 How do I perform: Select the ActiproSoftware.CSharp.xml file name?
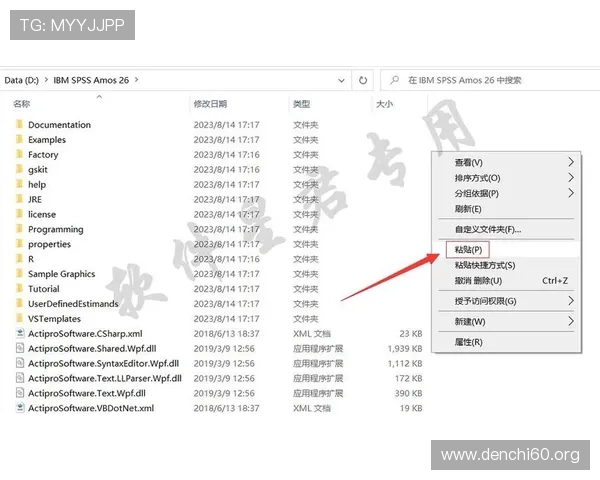pos(85,333)
